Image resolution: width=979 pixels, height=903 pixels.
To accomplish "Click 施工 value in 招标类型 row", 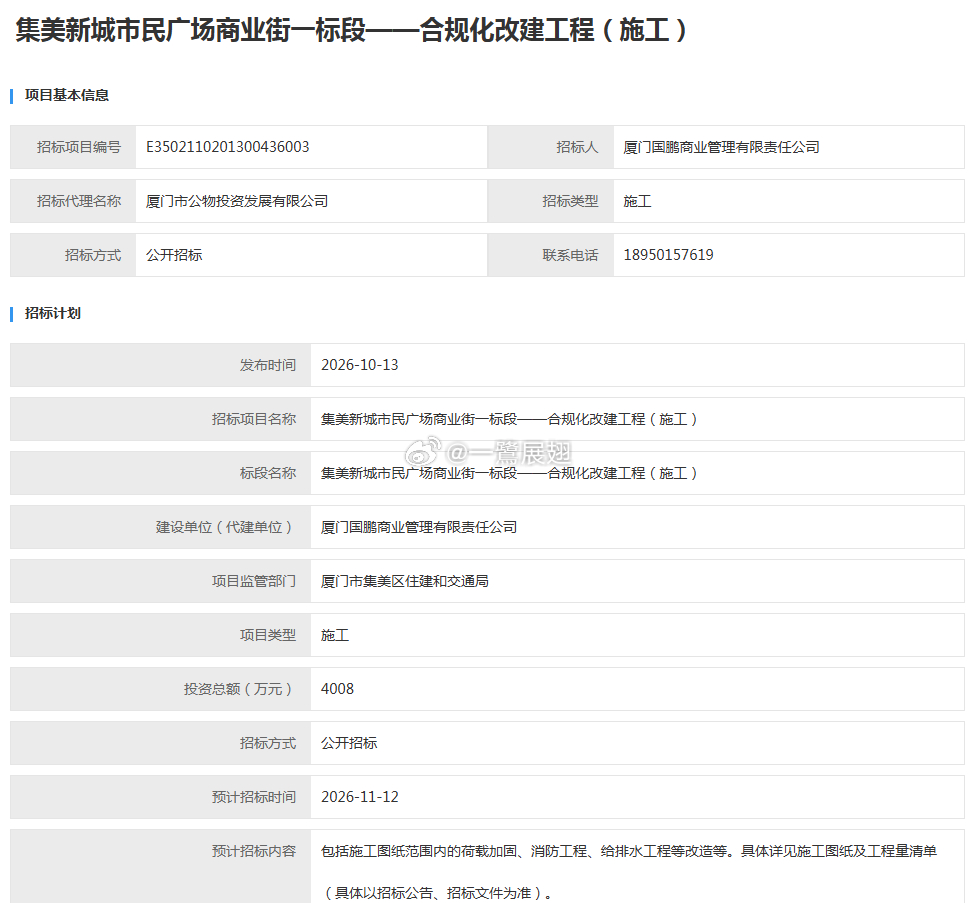I will (637, 201).
